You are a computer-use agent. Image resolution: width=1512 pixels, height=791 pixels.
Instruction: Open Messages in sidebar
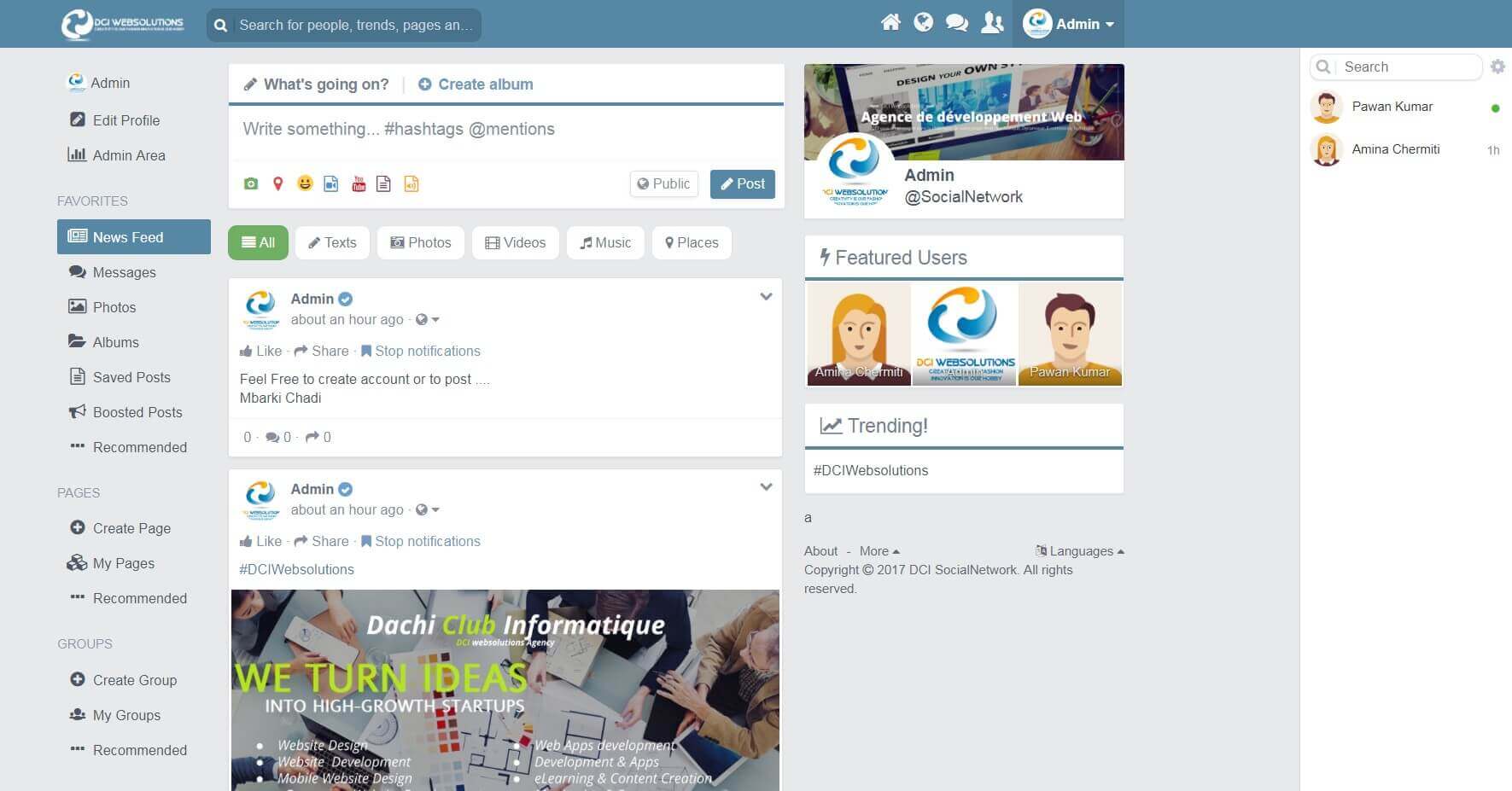pos(134,272)
